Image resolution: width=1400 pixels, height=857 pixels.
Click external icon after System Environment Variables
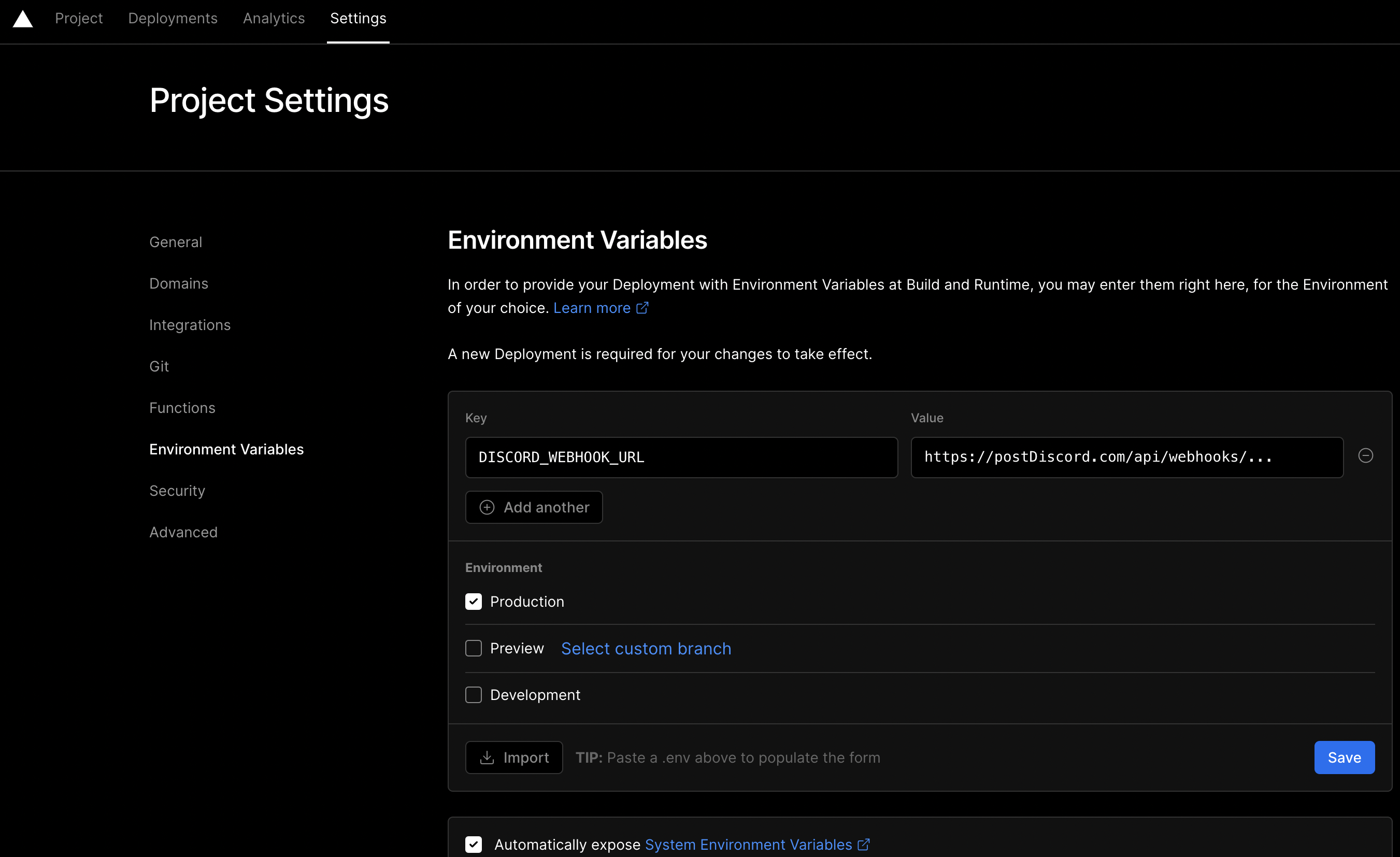pos(863,845)
